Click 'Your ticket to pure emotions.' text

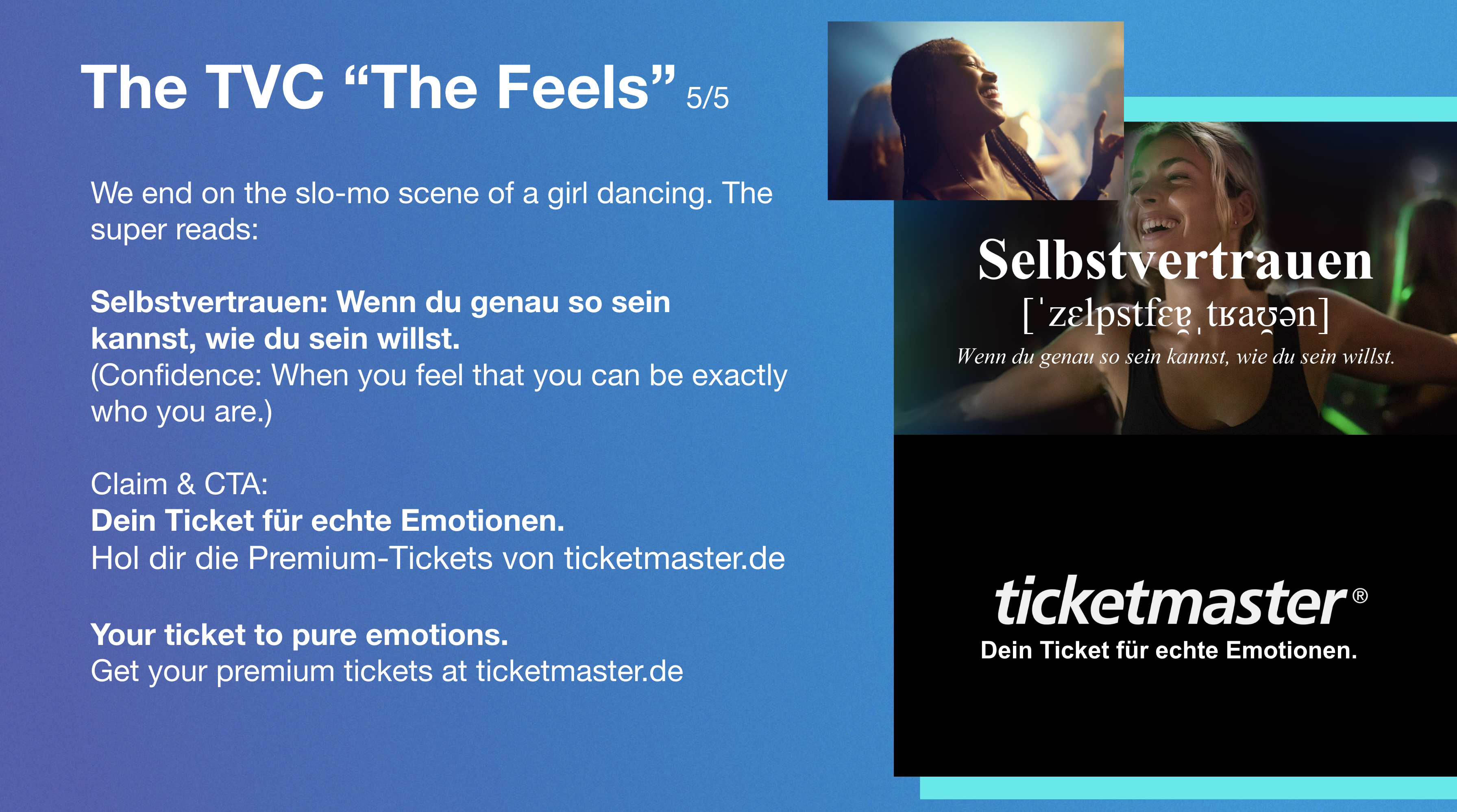coord(299,634)
